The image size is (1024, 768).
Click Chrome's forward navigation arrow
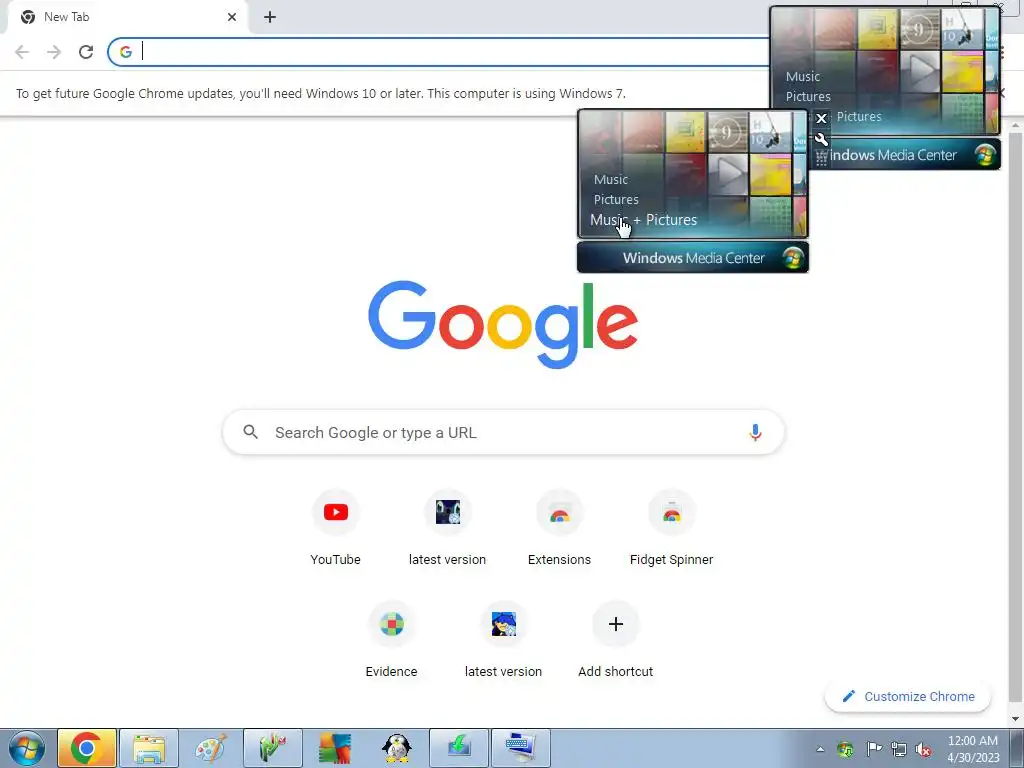(x=54, y=52)
